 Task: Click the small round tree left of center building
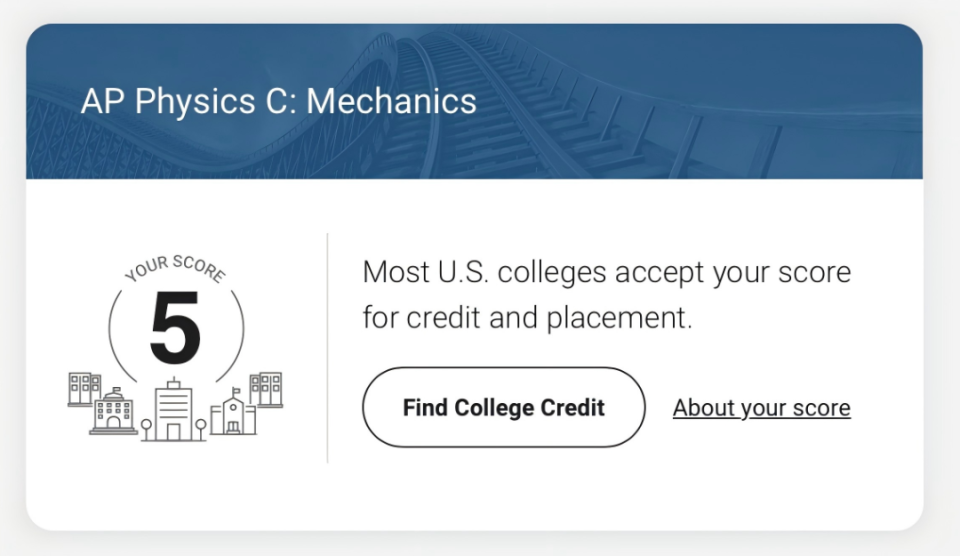[x=146, y=429]
